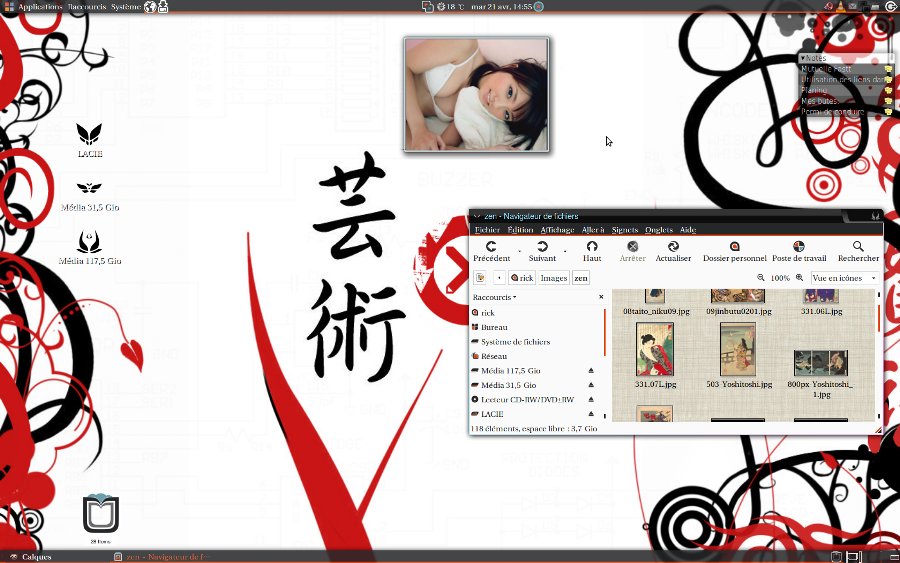Viewport: 900px width, 563px height.
Task: Open the Raccourcis panel menu
Action: click(x=87, y=7)
